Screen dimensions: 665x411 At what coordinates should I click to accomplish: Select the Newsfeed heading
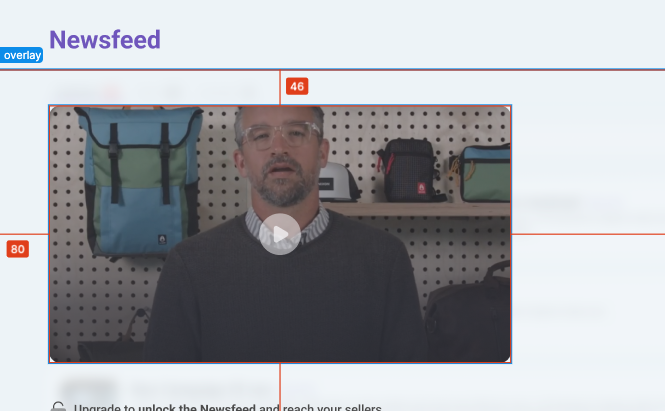(105, 40)
